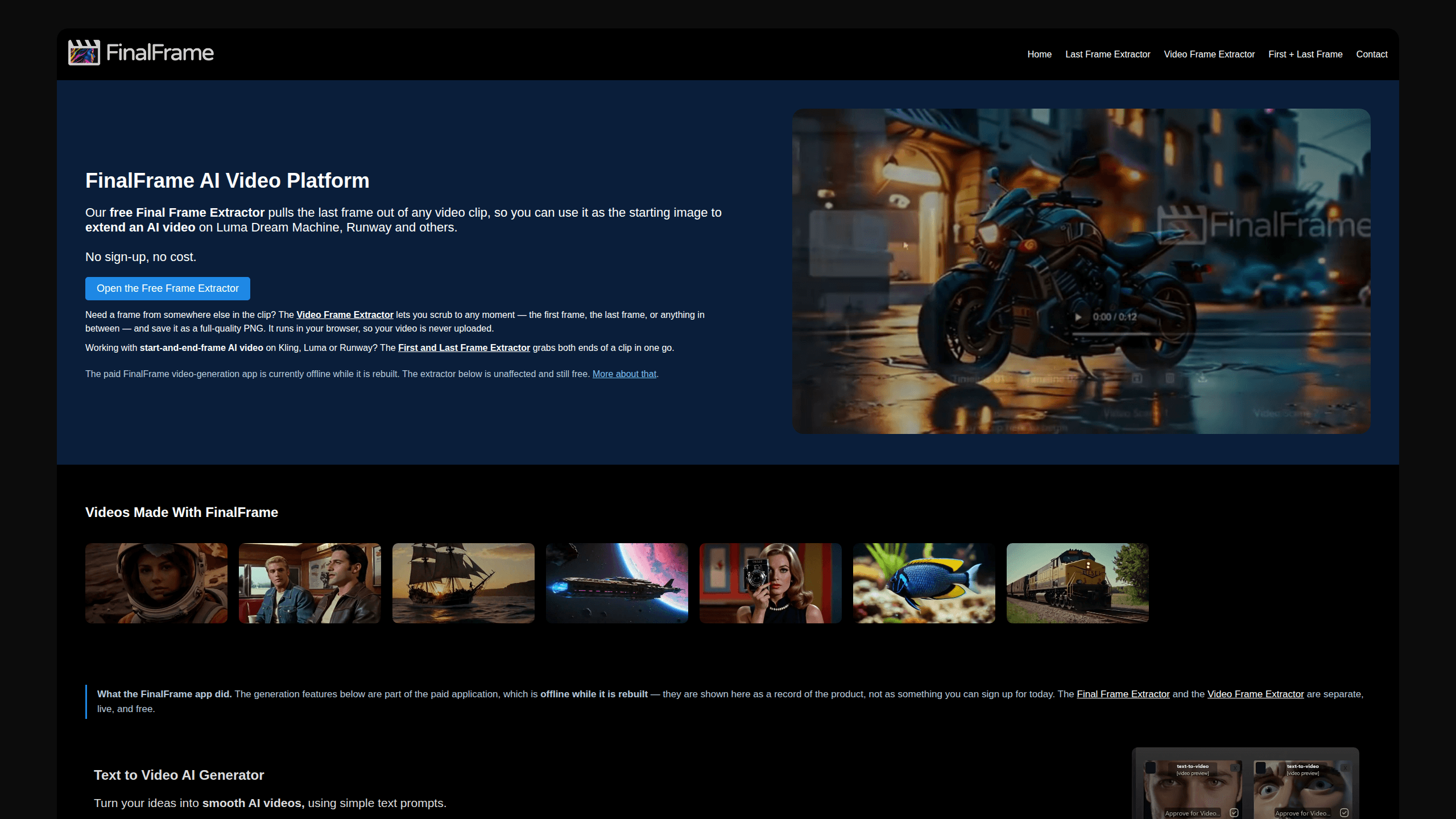
Task: Tick the select box on the cartoon face card
Action: click(1261, 767)
